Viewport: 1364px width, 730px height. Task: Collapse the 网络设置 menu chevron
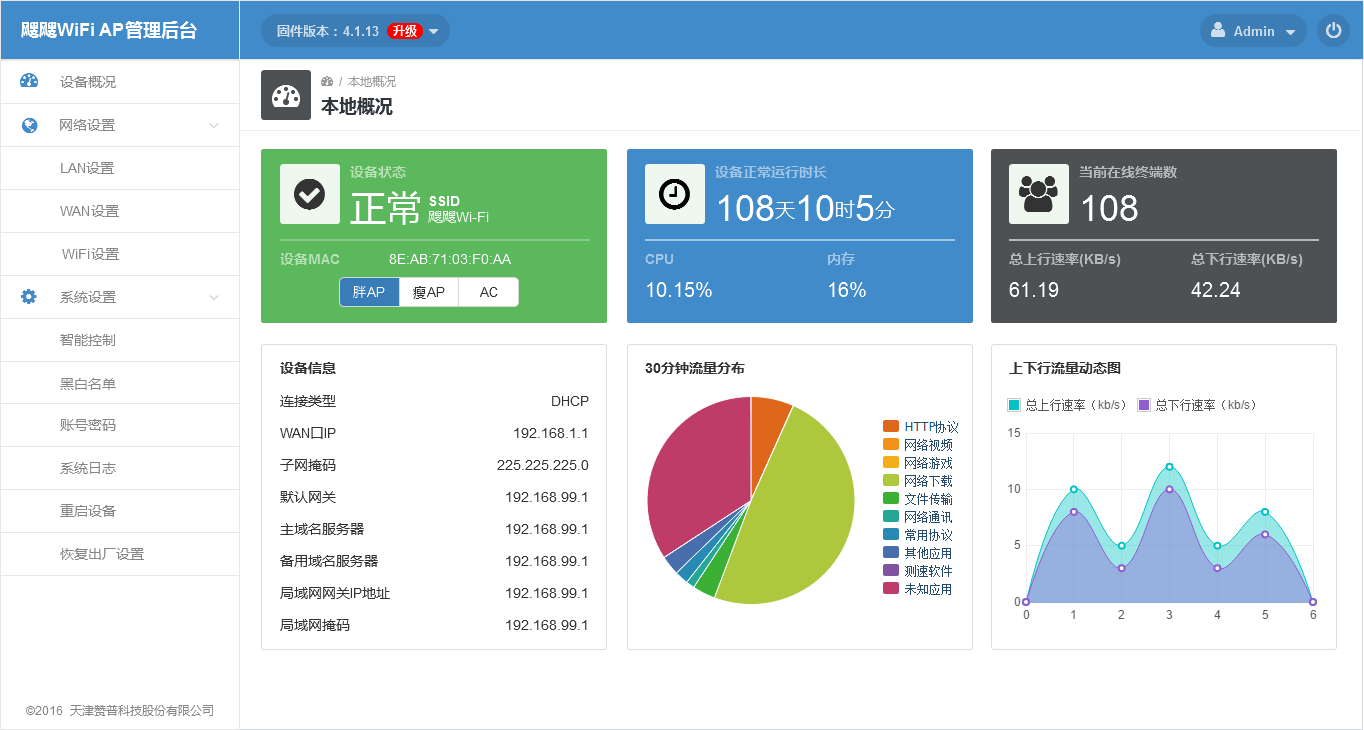tap(214, 125)
